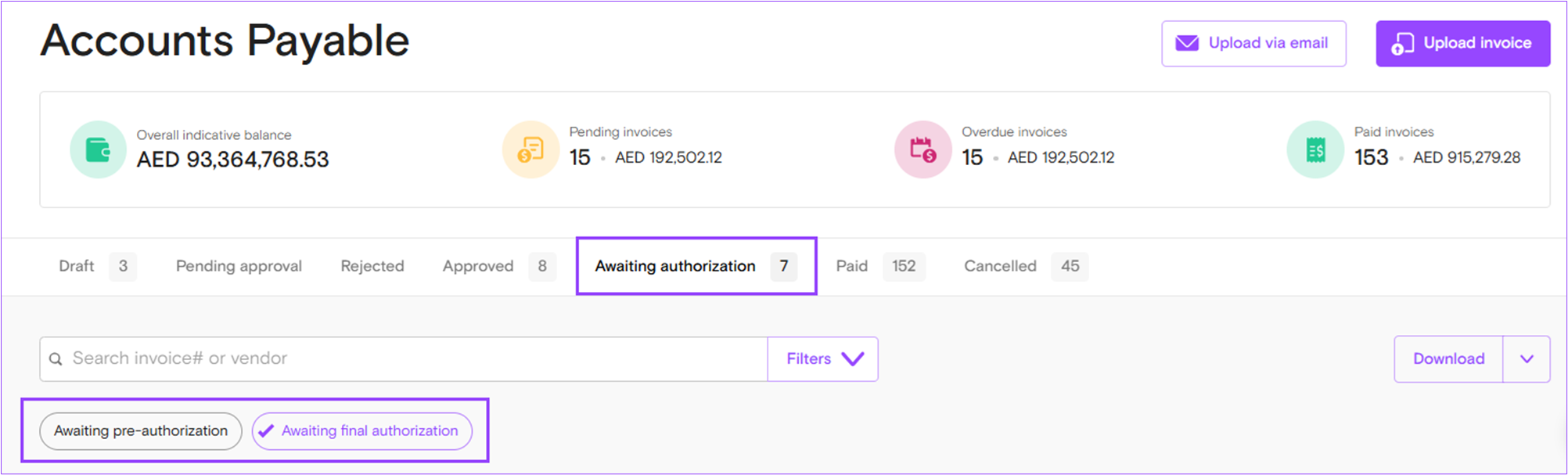Toggle the Awaiting pre-authorization filter chip
Screen dimensions: 1568x475
tap(141, 431)
